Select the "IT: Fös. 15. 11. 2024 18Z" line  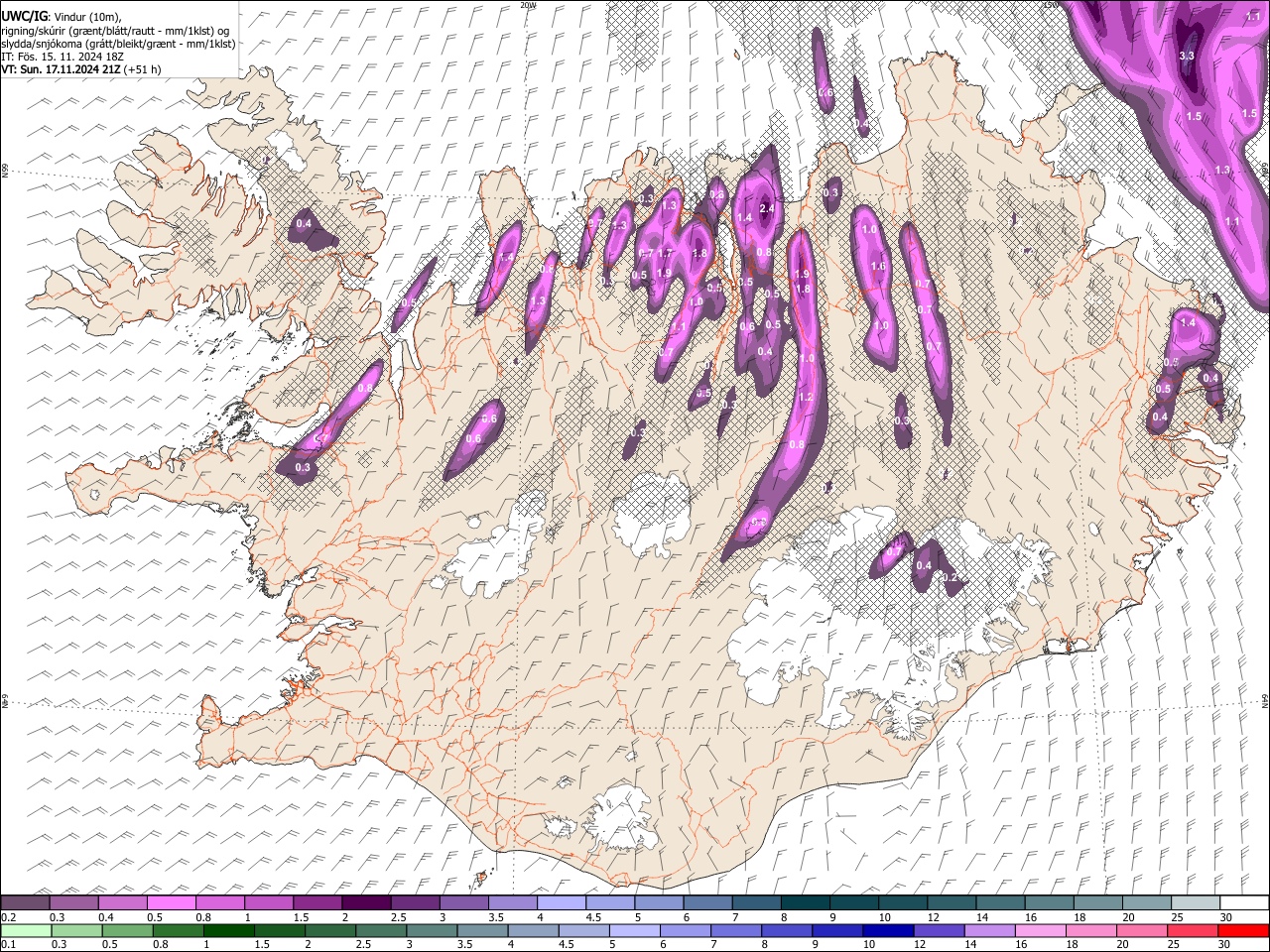click(x=63, y=57)
